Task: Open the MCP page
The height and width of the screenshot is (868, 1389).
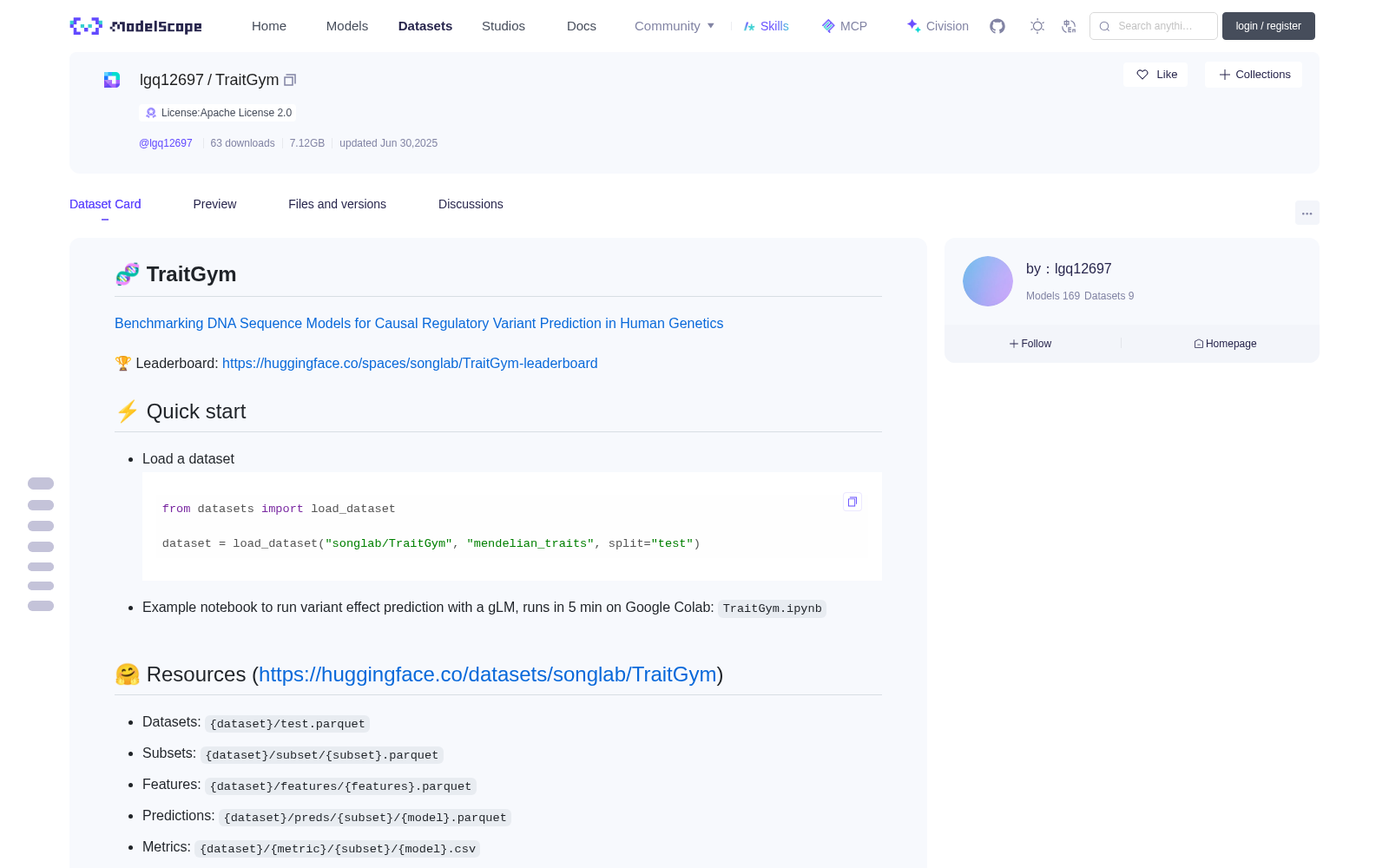Action: (845, 26)
